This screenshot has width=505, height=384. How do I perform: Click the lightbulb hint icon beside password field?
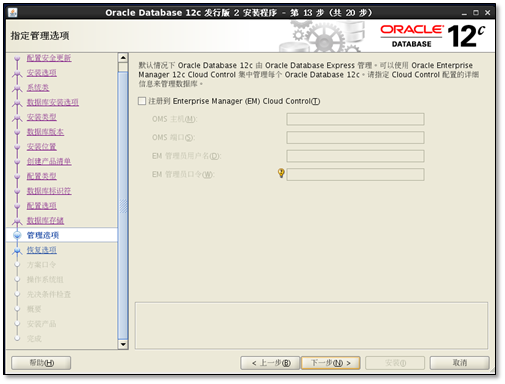click(281, 173)
